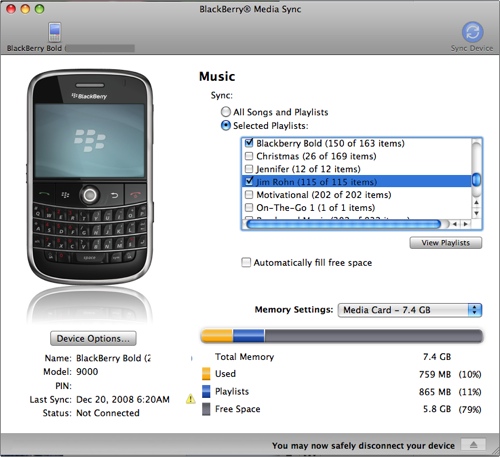Click the green zoom window button

point(39,9)
